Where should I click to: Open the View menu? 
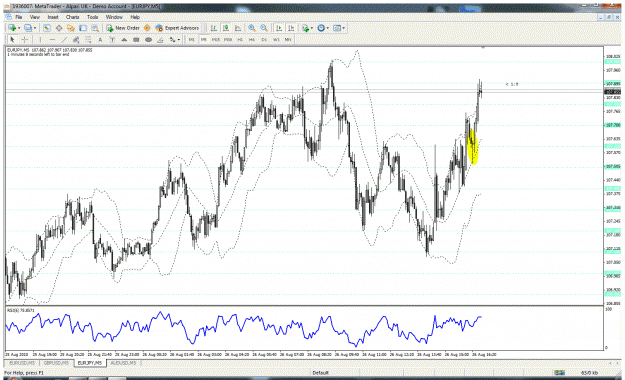35,17
